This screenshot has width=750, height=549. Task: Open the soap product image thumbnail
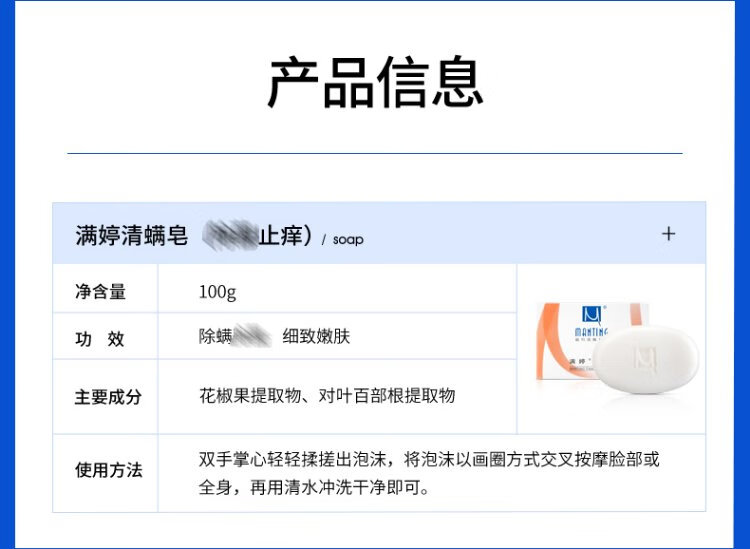tap(612, 350)
